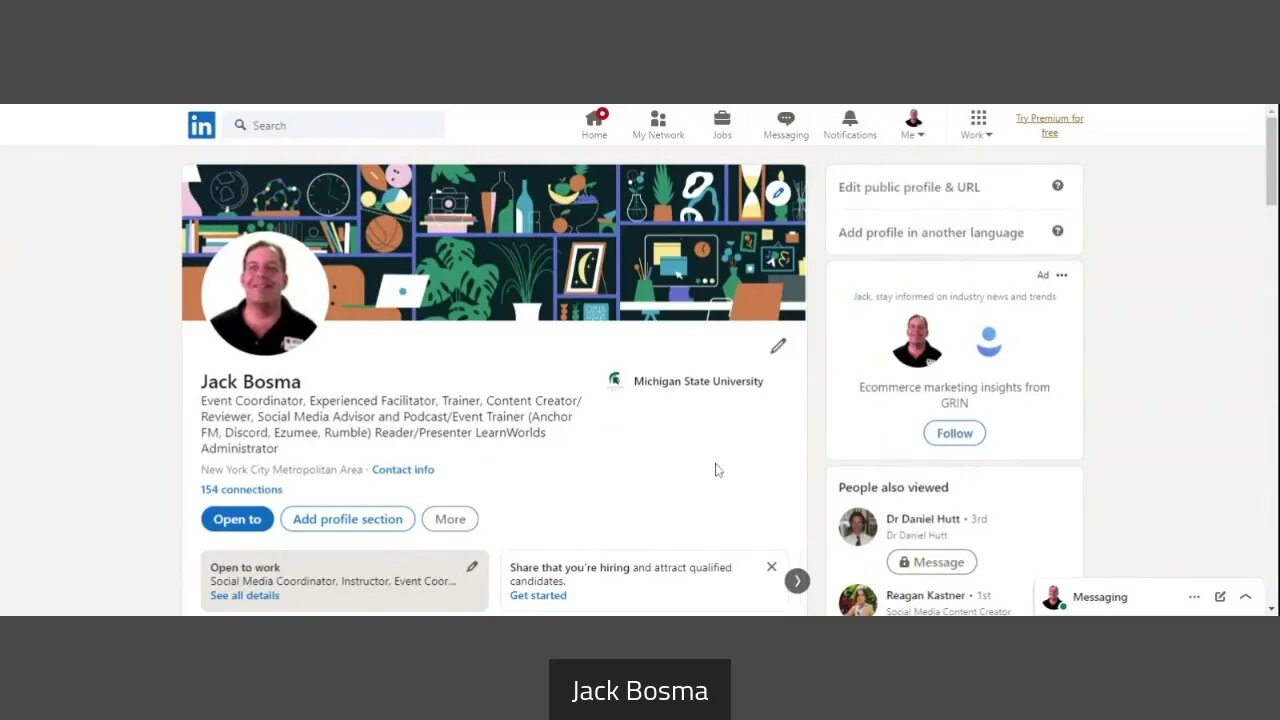The image size is (1280, 720).
Task: Open My Network page
Action: coord(658,125)
